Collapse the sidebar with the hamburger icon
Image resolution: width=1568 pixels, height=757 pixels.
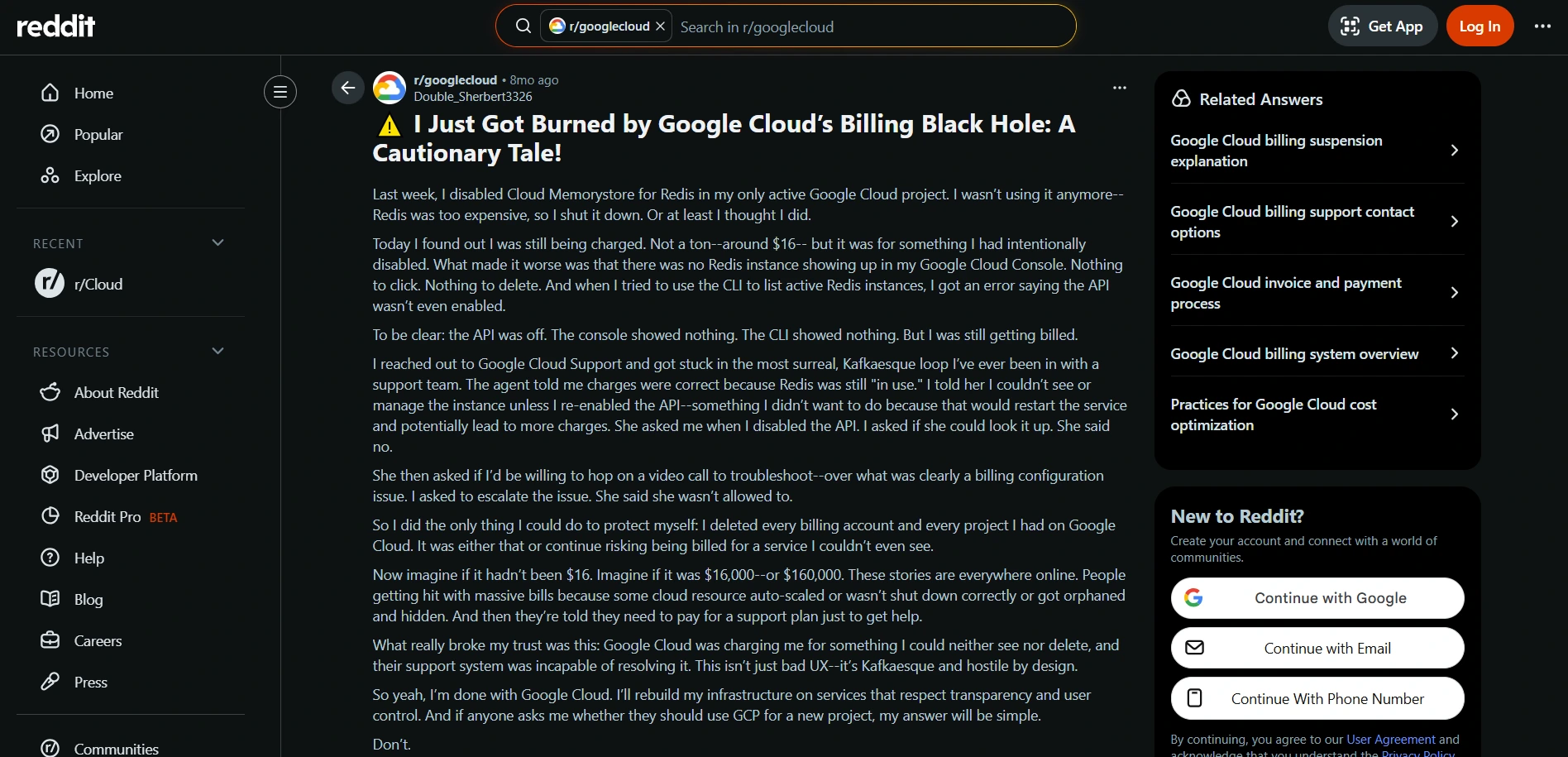pos(280,92)
